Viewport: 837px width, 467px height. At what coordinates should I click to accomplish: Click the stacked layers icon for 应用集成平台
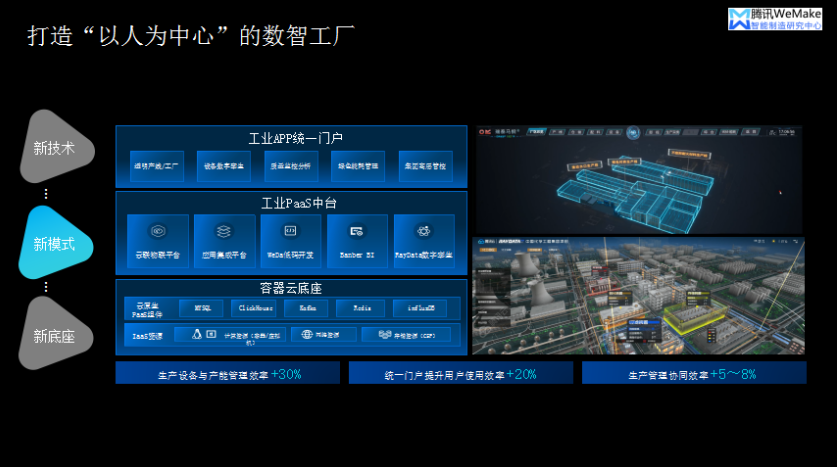tap(224, 231)
